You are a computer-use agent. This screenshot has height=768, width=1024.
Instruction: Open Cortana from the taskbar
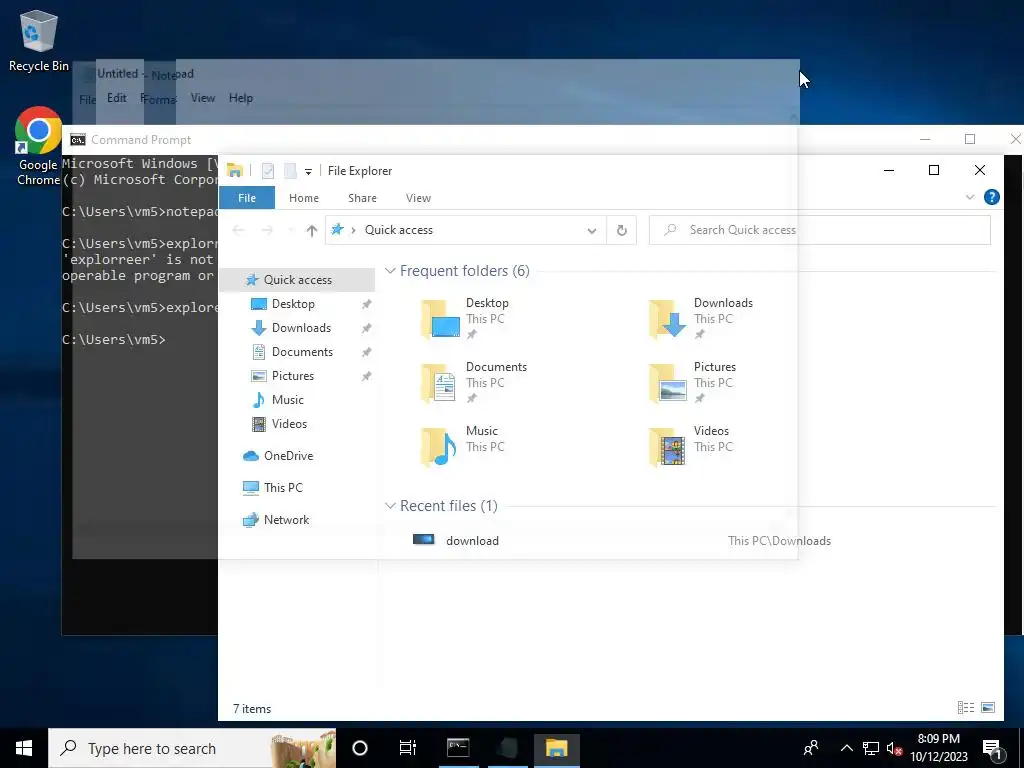click(360, 748)
